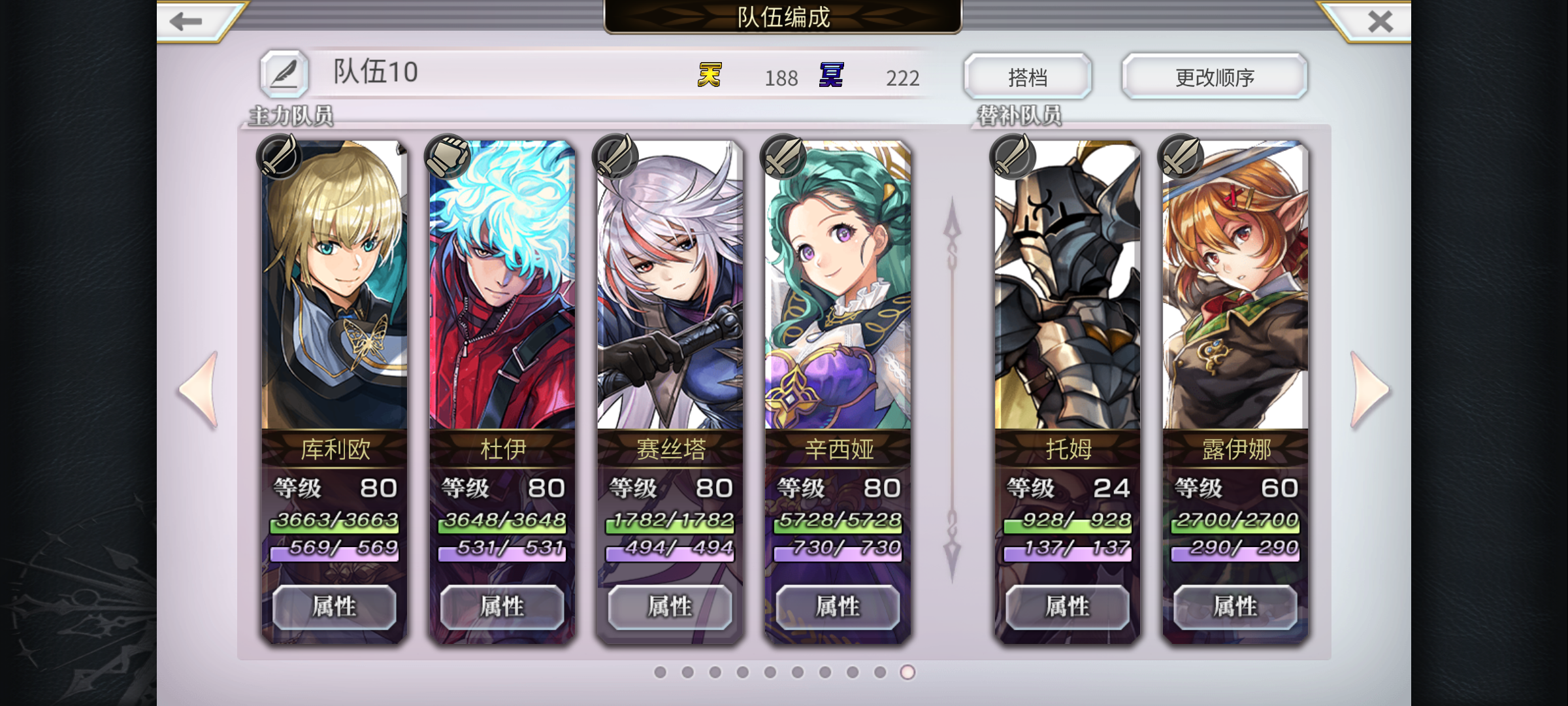Select the ninth team page dot

(x=880, y=672)
